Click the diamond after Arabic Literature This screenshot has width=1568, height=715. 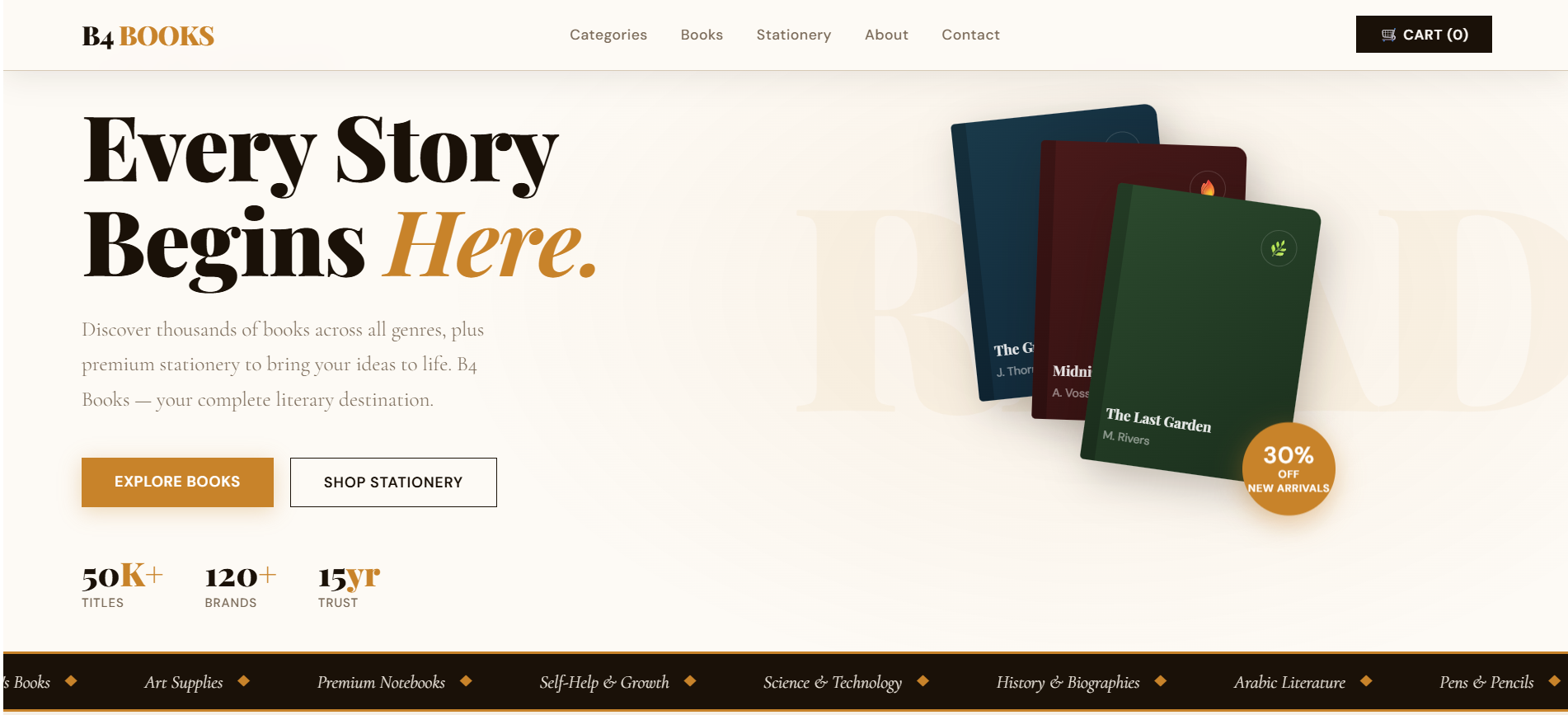click(x=1366, y=681)
